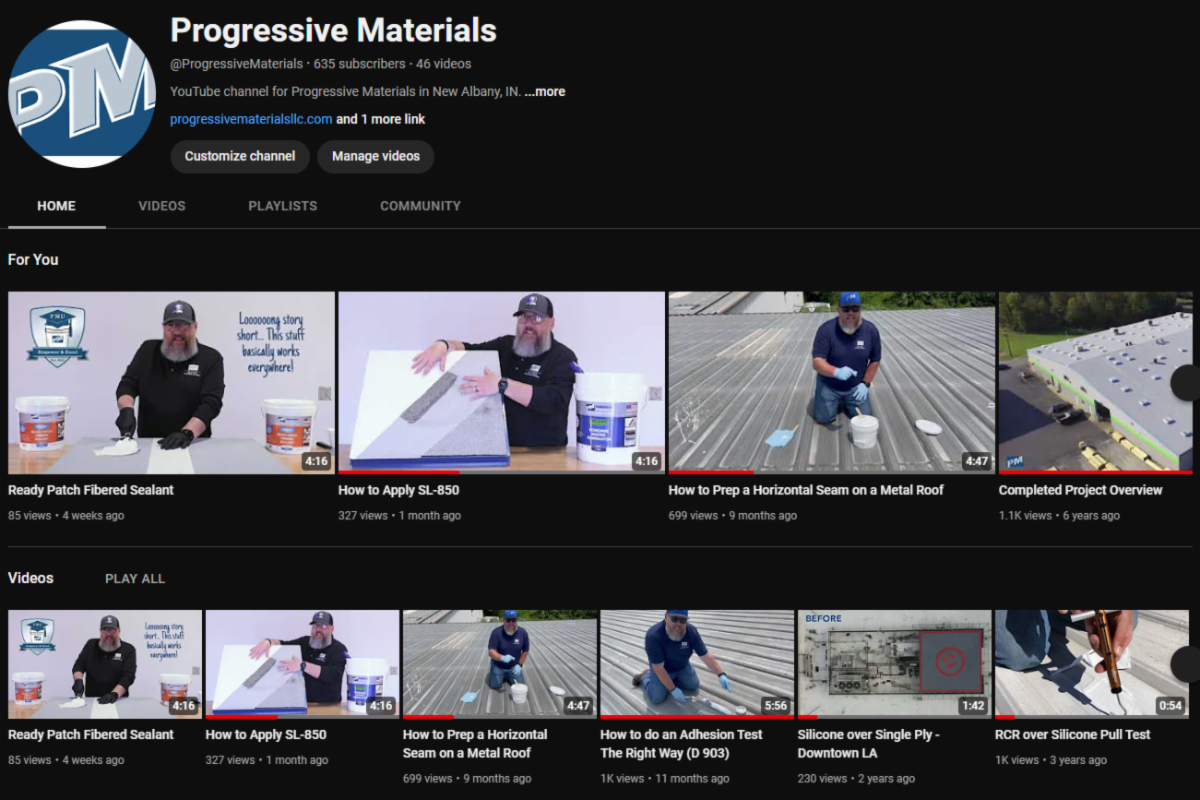Switch to the VIDEOS tab
1200x800 pixels.
coord(162,206)
